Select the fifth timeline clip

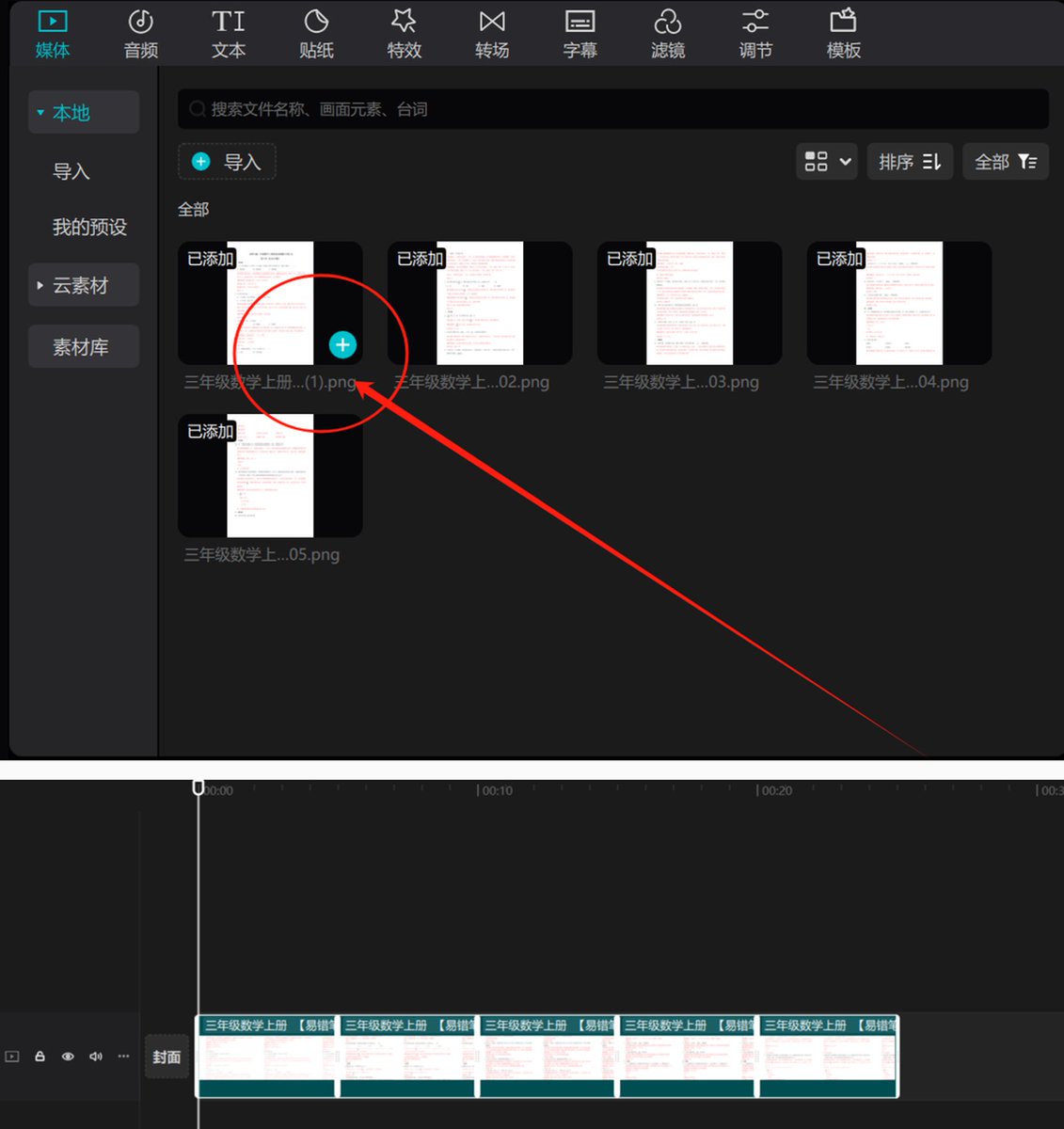829,1056
